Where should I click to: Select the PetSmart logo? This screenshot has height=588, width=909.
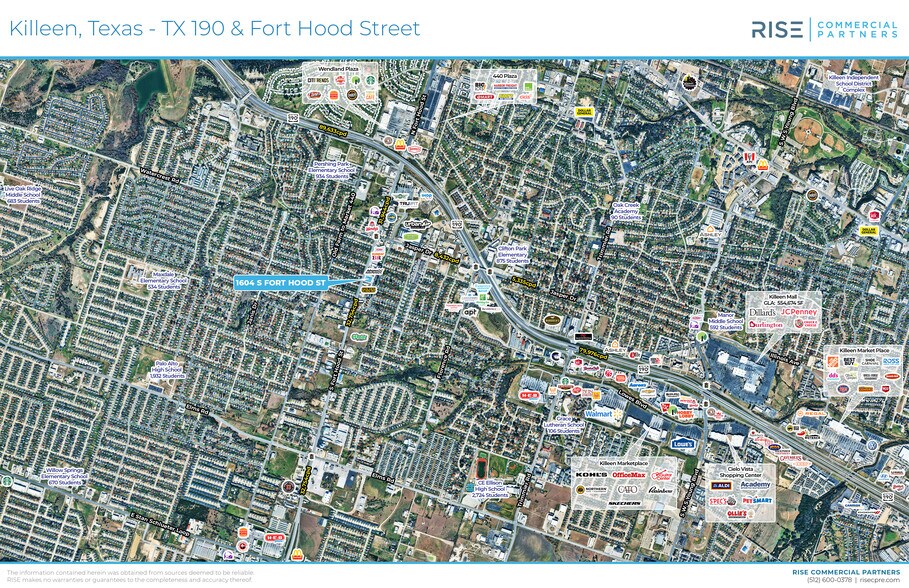[x=757, y=500]
